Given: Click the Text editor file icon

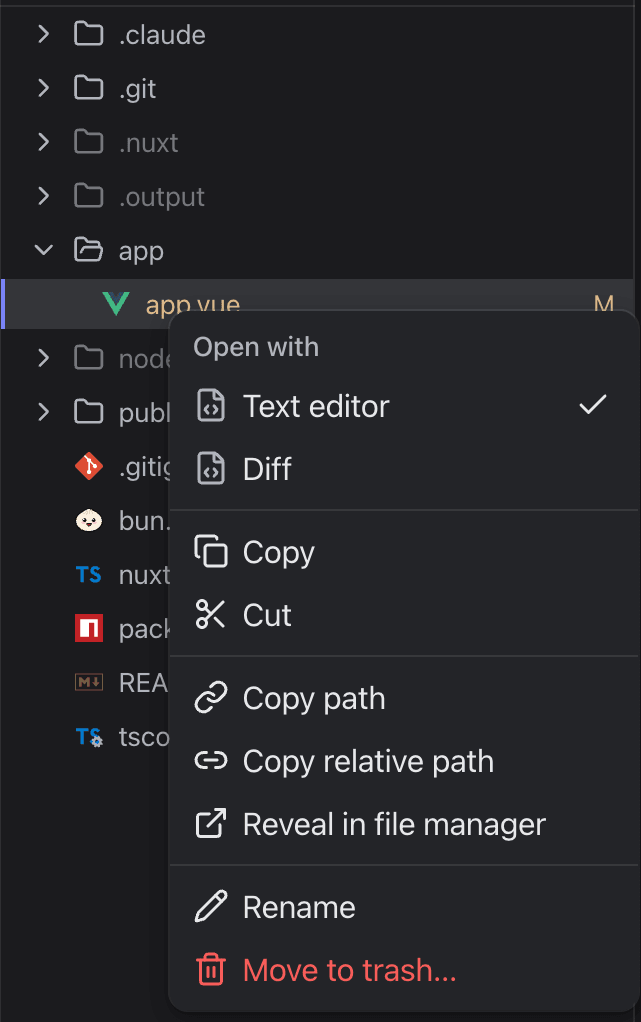Looking at the screenshot, I should pos(211,406).
